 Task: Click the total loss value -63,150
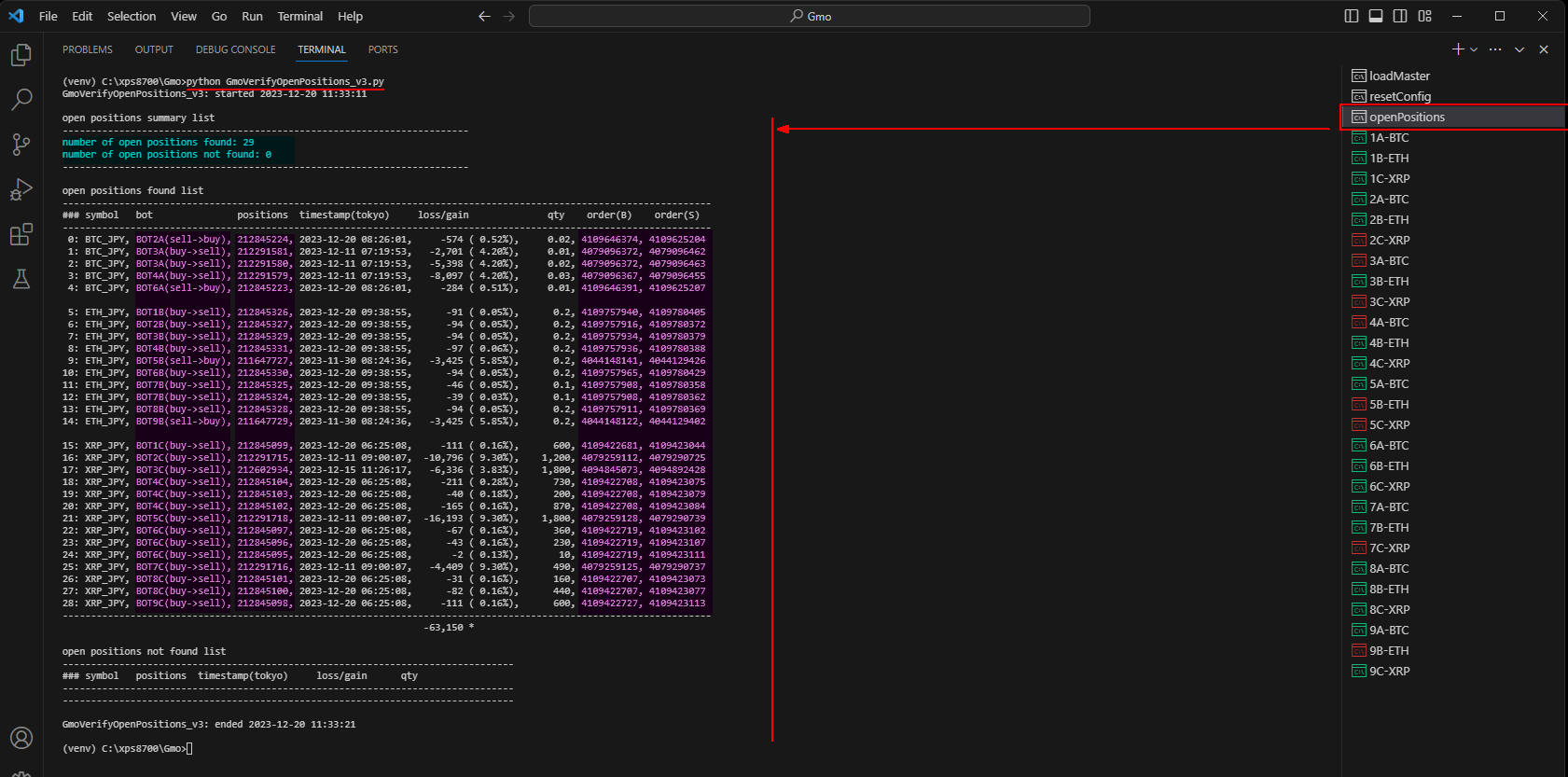(x=444, y=627)
